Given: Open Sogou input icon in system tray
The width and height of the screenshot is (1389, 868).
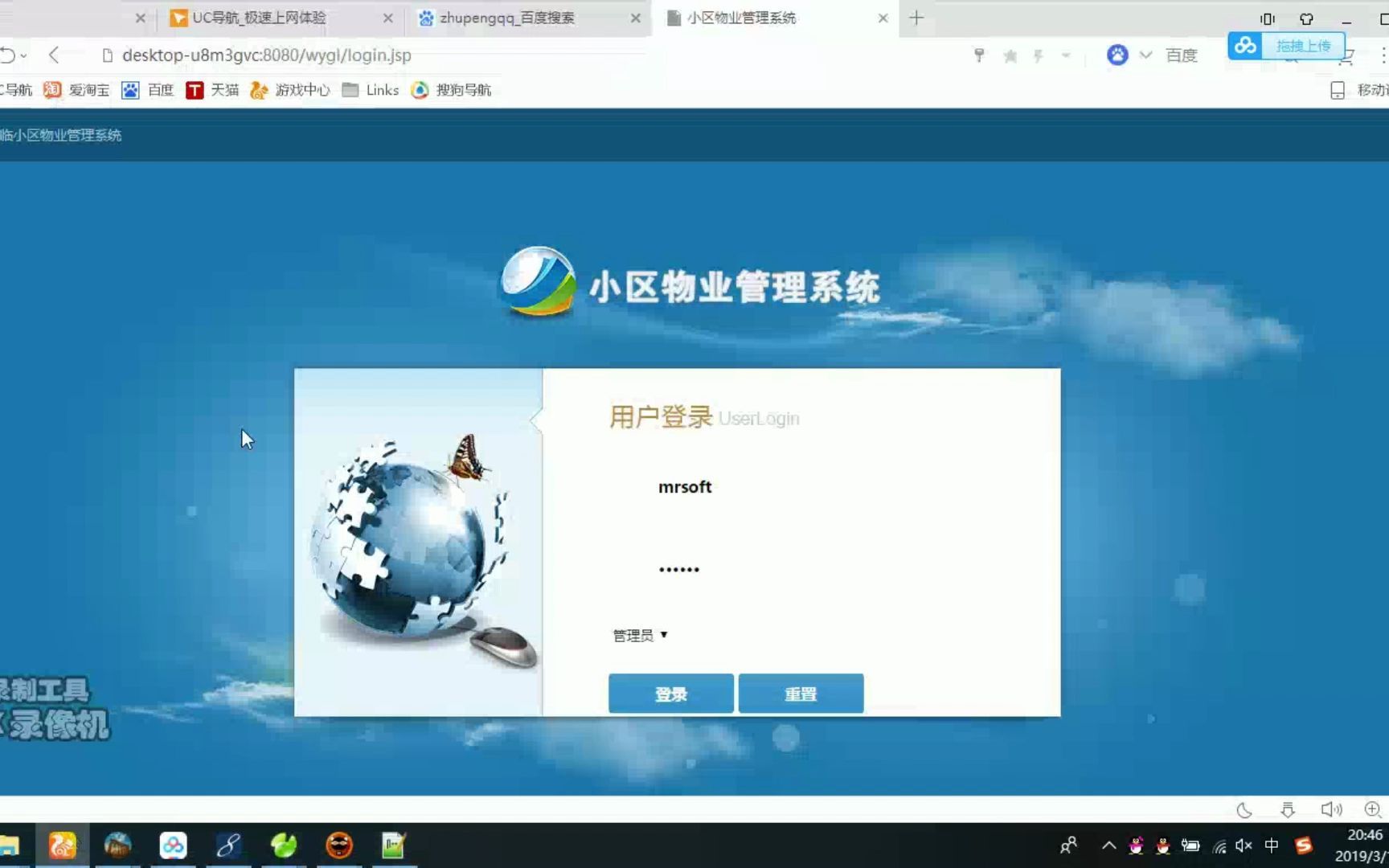Looking at the screenshot, I should click(1303, 845).
